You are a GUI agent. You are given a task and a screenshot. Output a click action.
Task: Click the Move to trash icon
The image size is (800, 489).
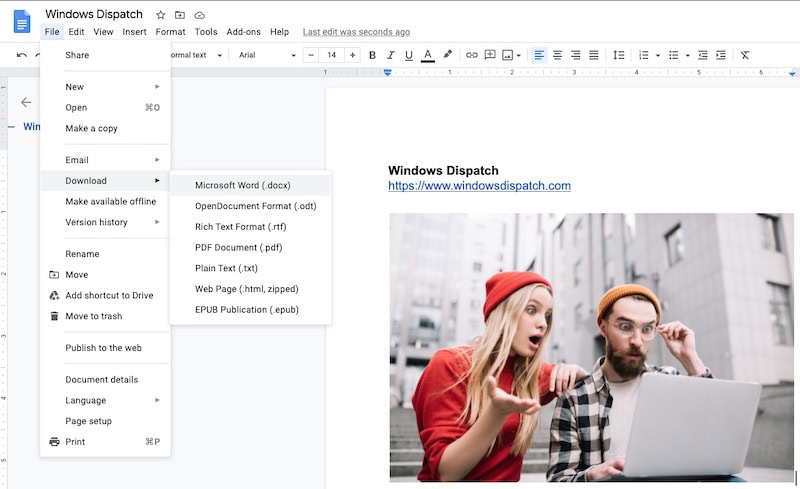54,316
